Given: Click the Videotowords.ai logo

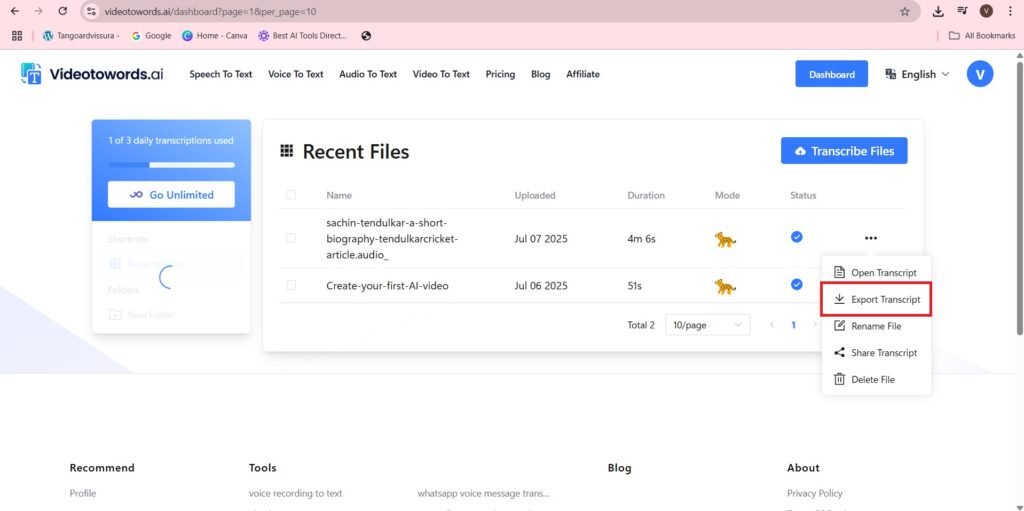Looking at the screenshot, I should 91,74.
